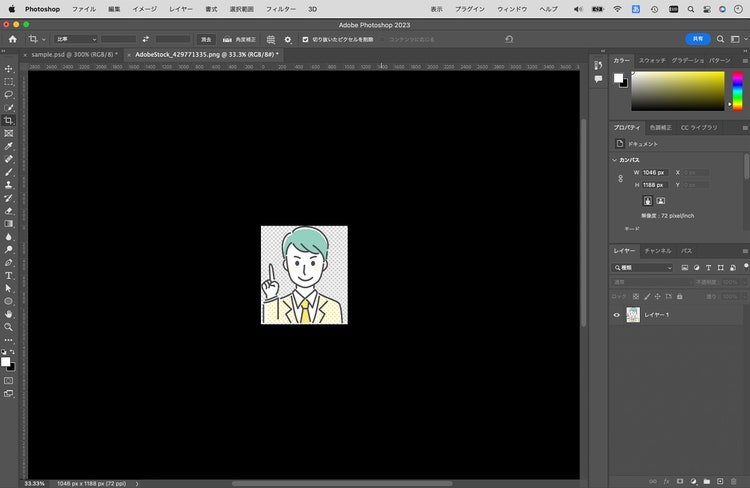
Task: Open the crop overlay grid options
Action: tap(271, 40)
